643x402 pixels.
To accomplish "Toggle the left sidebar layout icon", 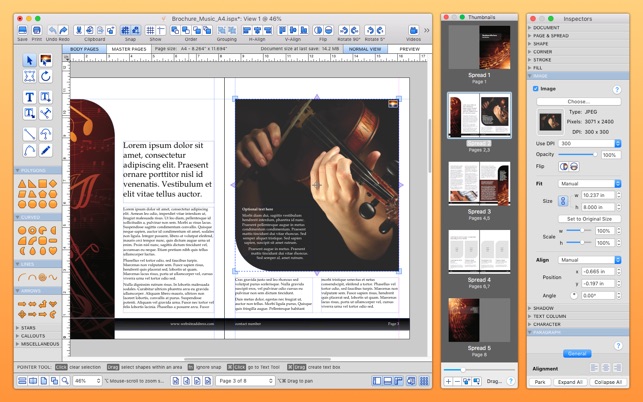I will 377,381.
